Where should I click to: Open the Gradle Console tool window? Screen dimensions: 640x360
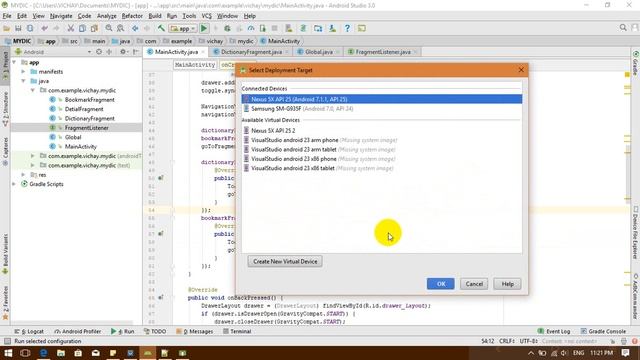603,331
